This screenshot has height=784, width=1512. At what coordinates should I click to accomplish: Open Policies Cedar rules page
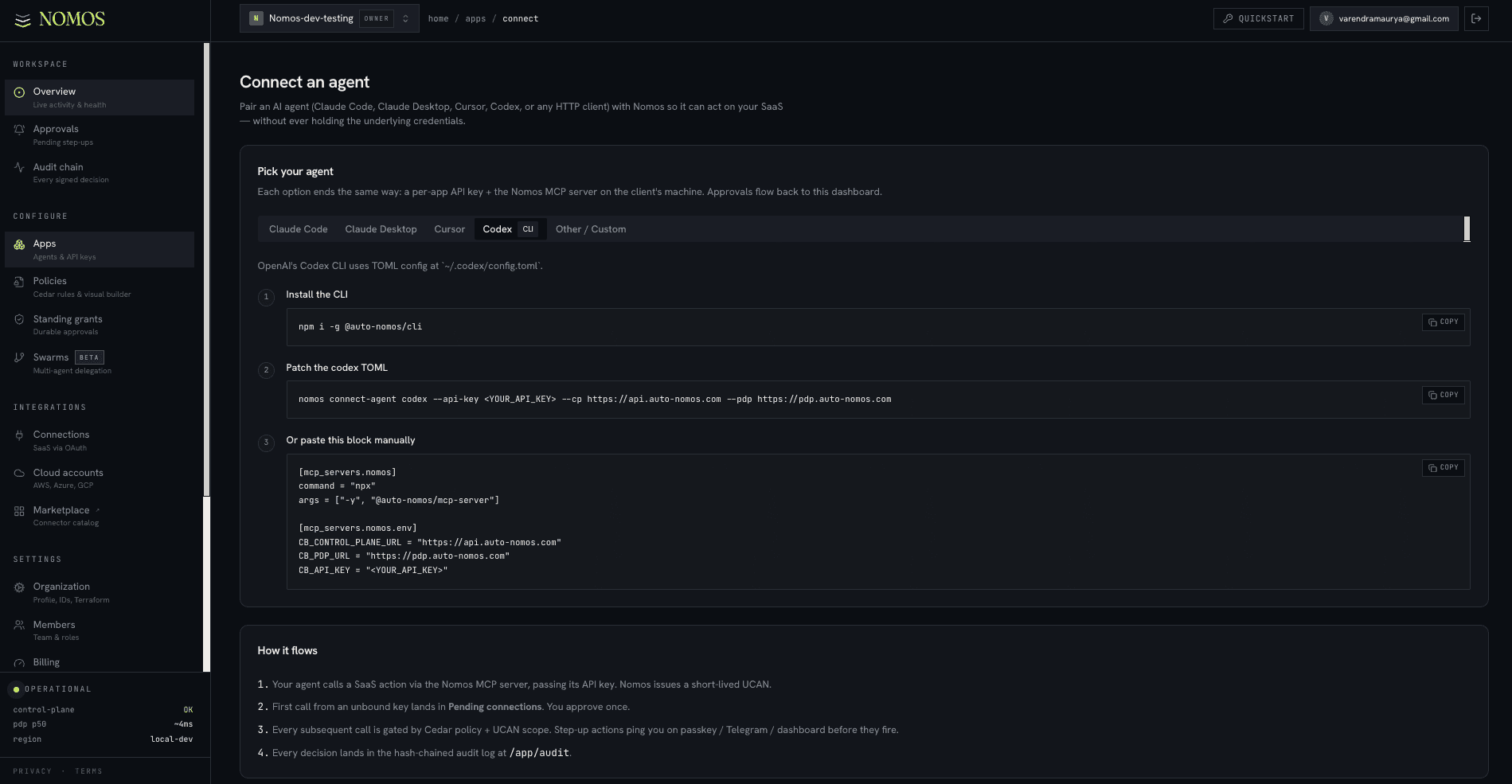pos(100,287)
